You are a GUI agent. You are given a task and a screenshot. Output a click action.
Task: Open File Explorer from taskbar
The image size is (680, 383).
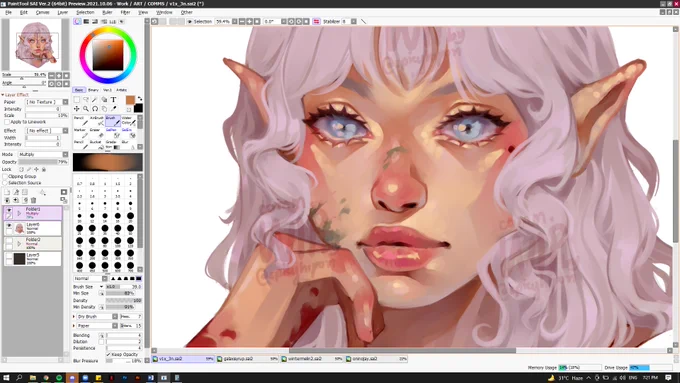(33, 378)
